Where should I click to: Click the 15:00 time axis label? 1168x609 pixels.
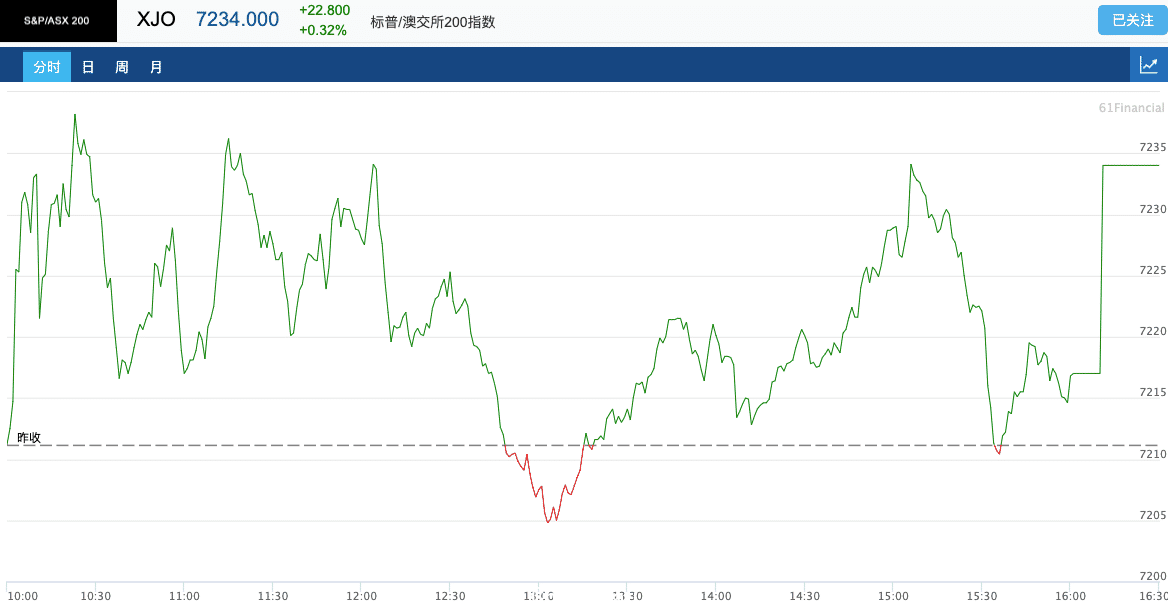pos(893,596)
